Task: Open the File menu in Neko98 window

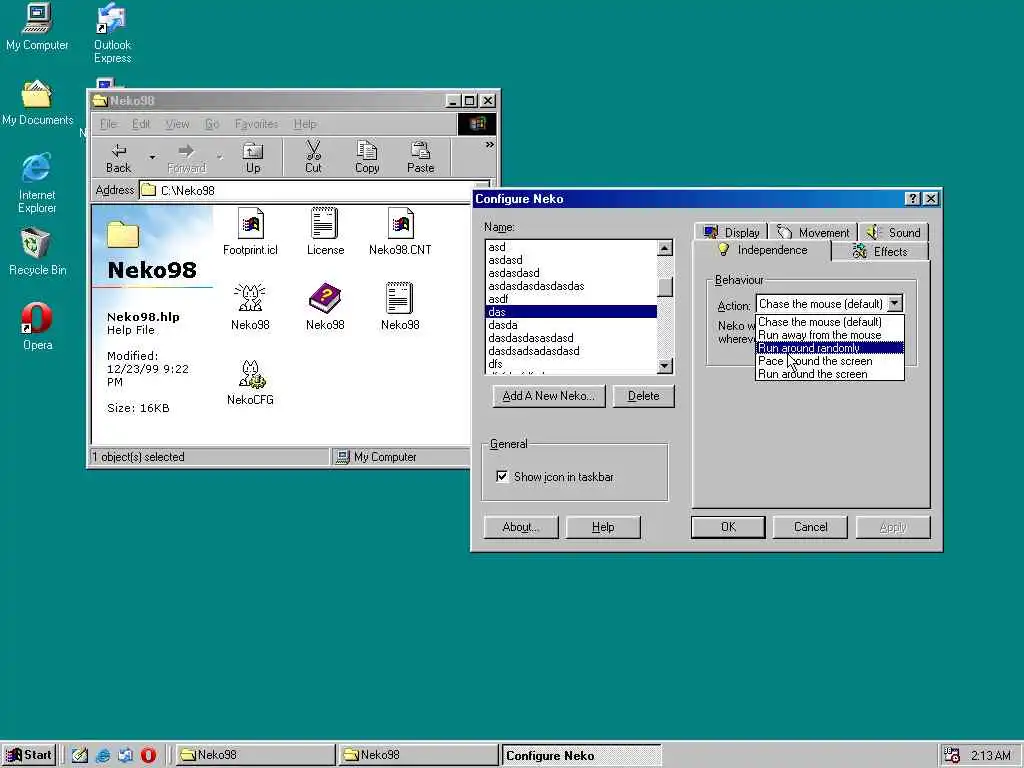Action: [108, 124]
